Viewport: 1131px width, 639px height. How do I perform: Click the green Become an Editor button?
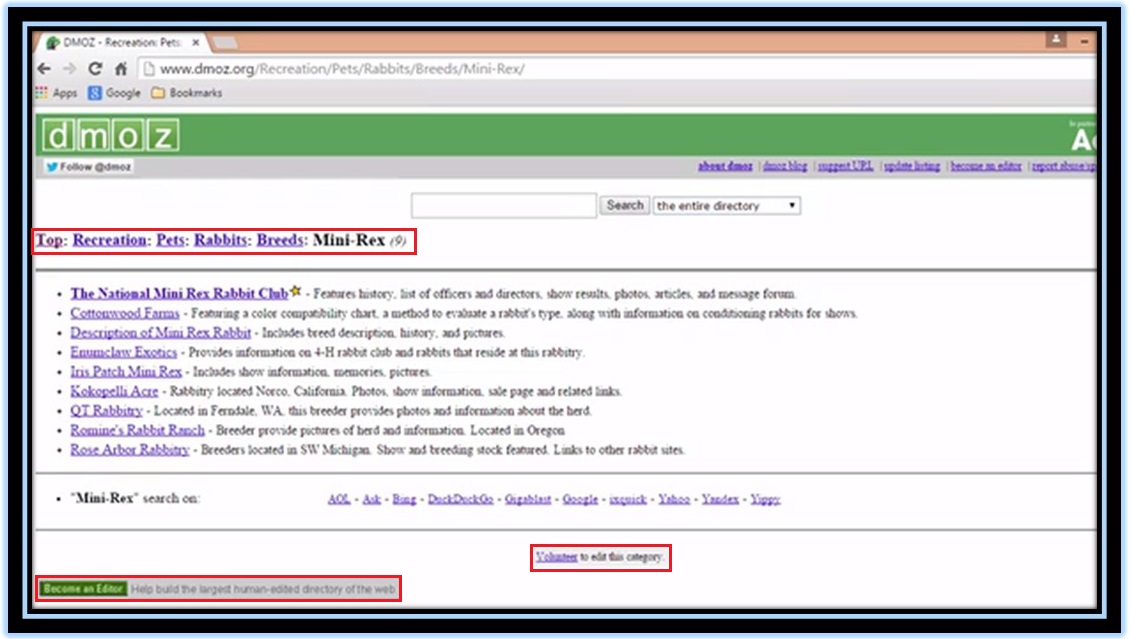(x=83, y=589)
